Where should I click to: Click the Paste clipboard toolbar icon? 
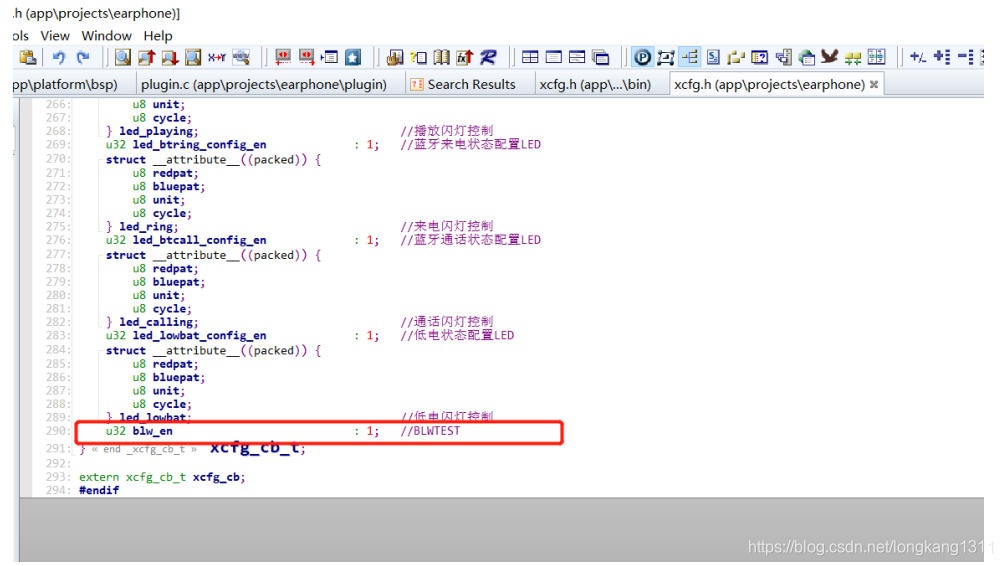28,58
